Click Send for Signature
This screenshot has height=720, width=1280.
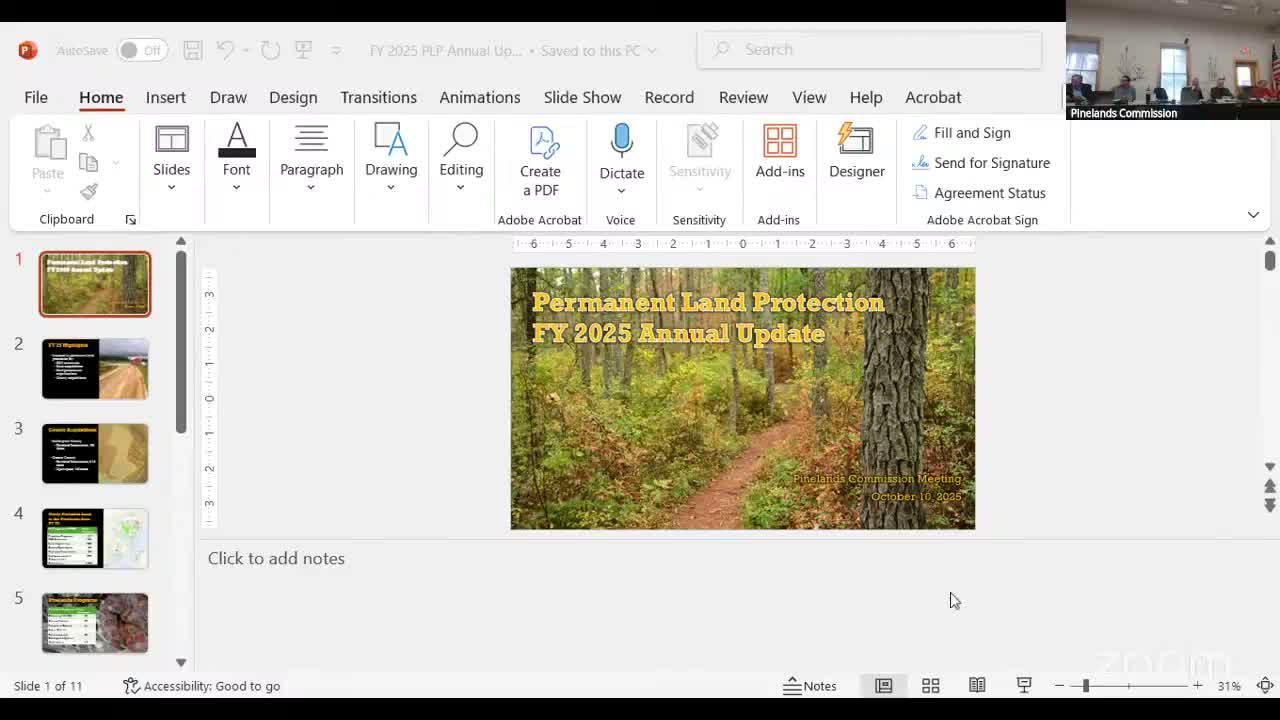click(x=991, y=163)
